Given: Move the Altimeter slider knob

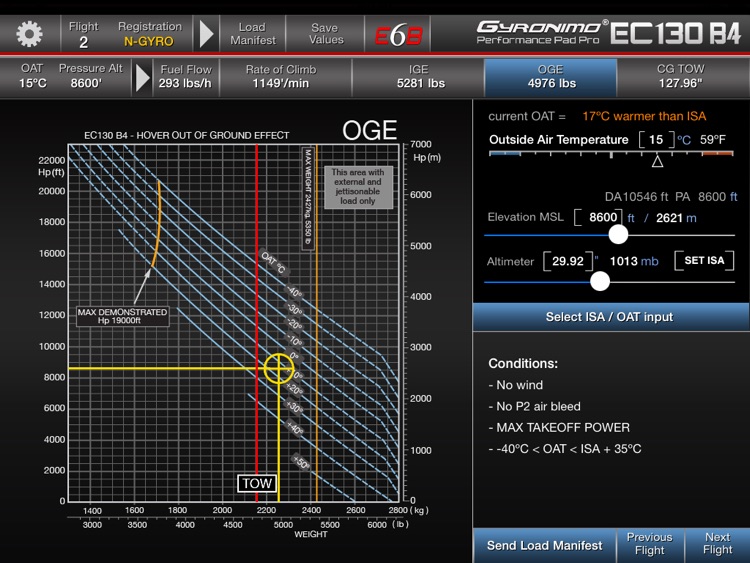Looking at the screenshot, I should click(599, 281).
